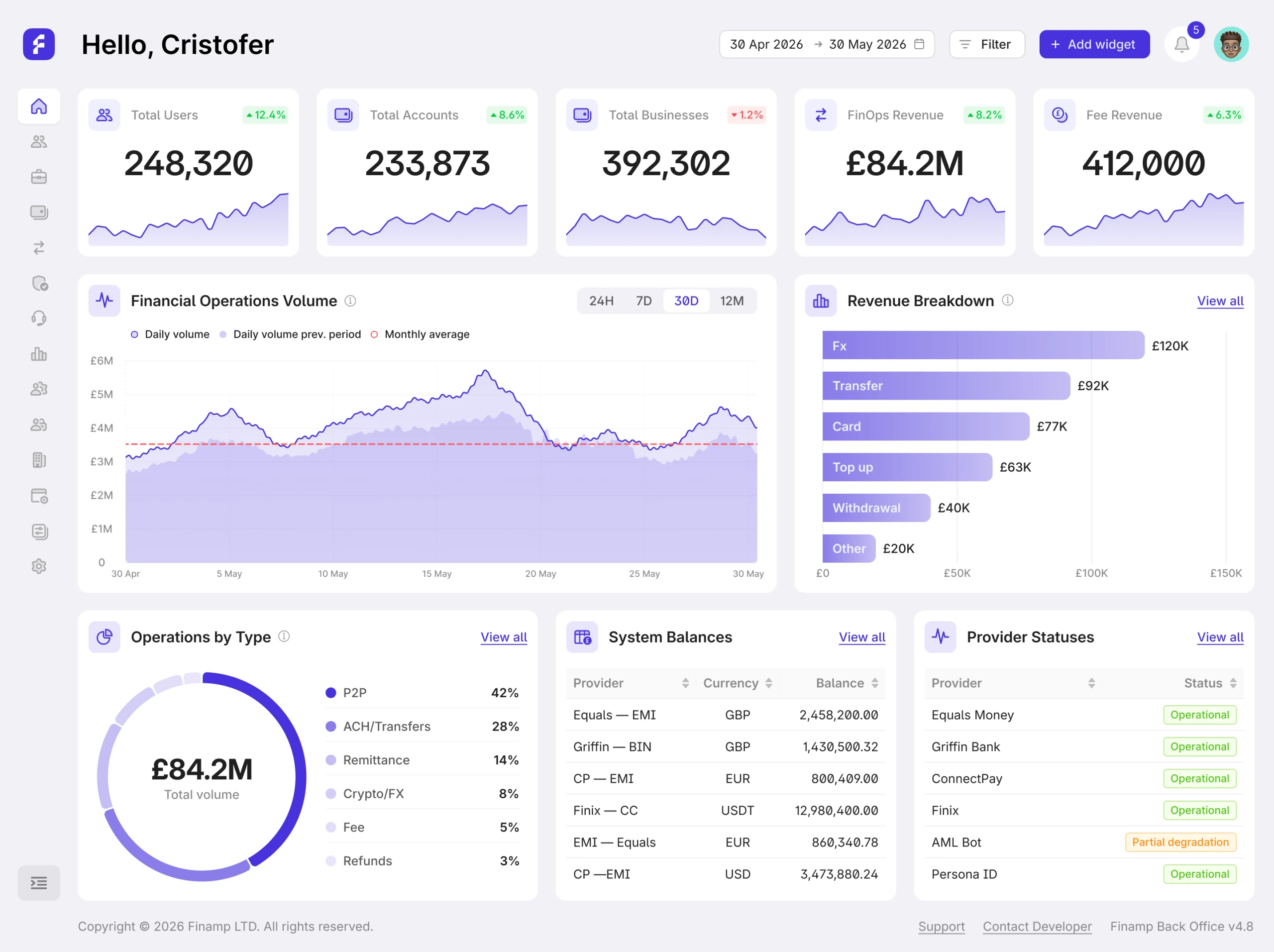Image resolution: width=1274 pixels, height=952 pixels.
Task: Click the Total Accounts card icon
Action: pyautogui.click(x=343, y=115)
